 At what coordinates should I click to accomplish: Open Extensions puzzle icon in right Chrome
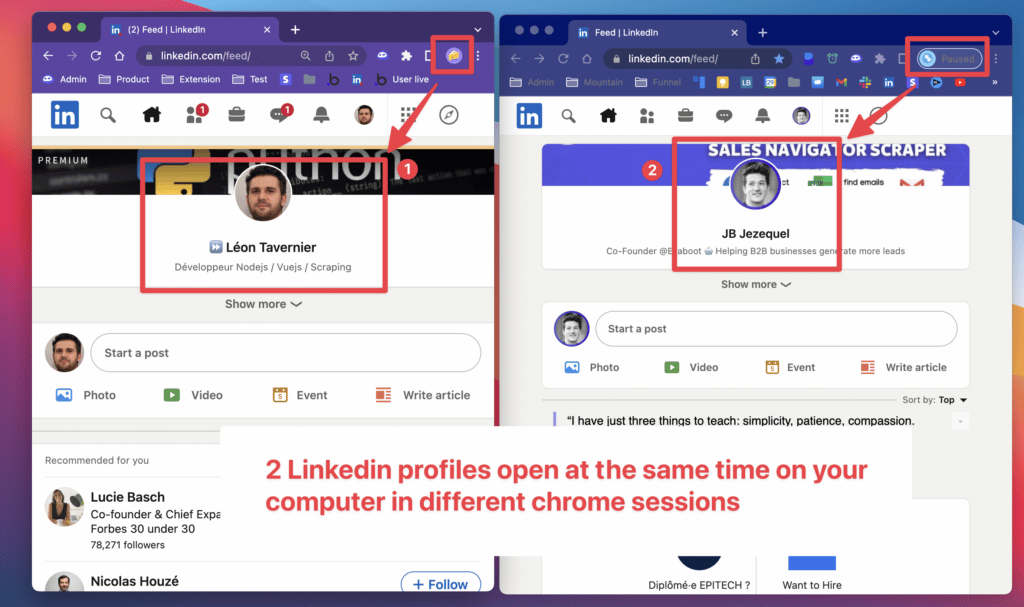tap(880, 59)
